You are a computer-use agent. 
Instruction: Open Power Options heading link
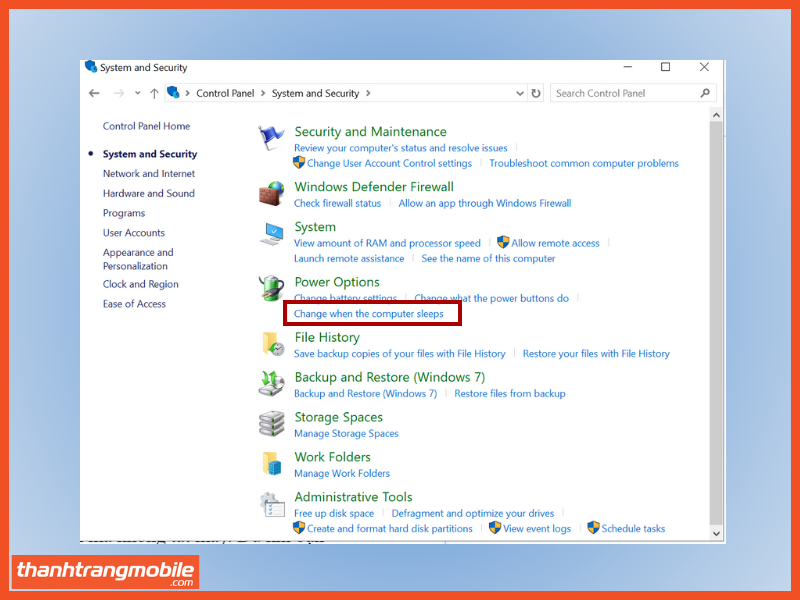pyautogui.click(x=337, y=282)
